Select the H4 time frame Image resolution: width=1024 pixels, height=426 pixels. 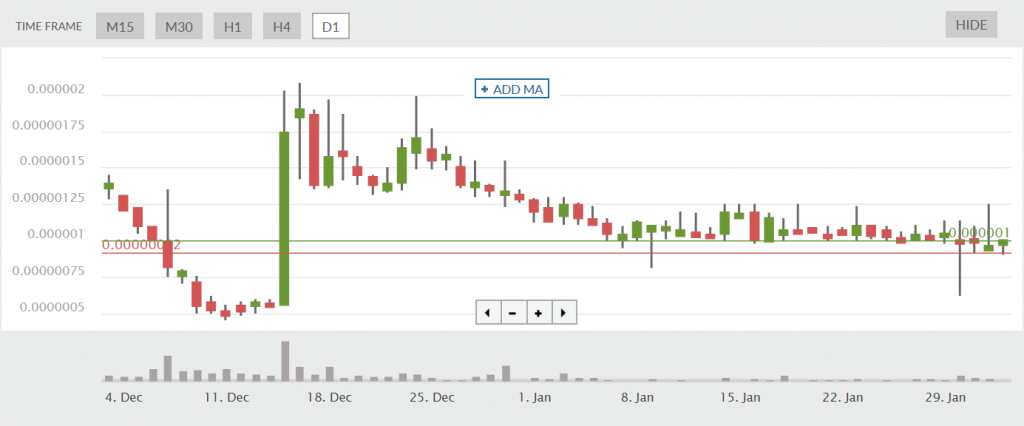281,27
